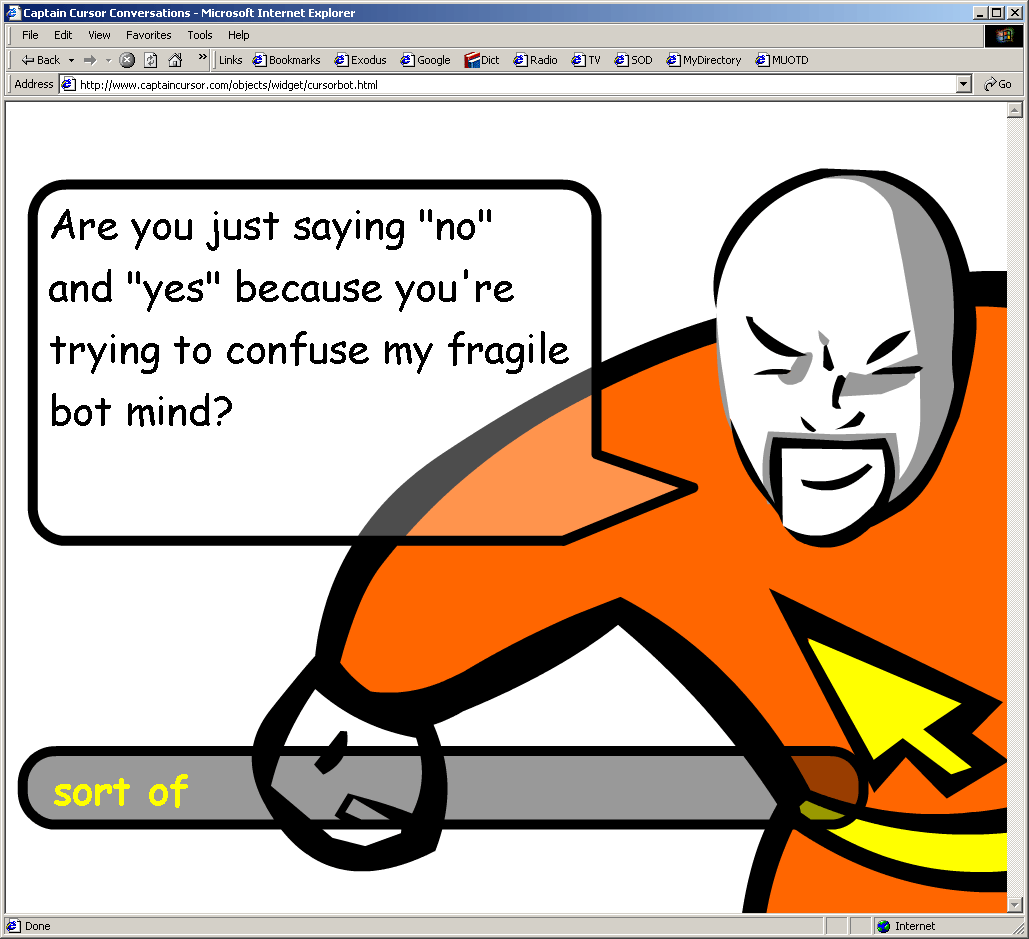Image resolution: width=1029 pixels, height=939 pixels.
Task: Maximize the Internet Explorer window
Action: 997,12
